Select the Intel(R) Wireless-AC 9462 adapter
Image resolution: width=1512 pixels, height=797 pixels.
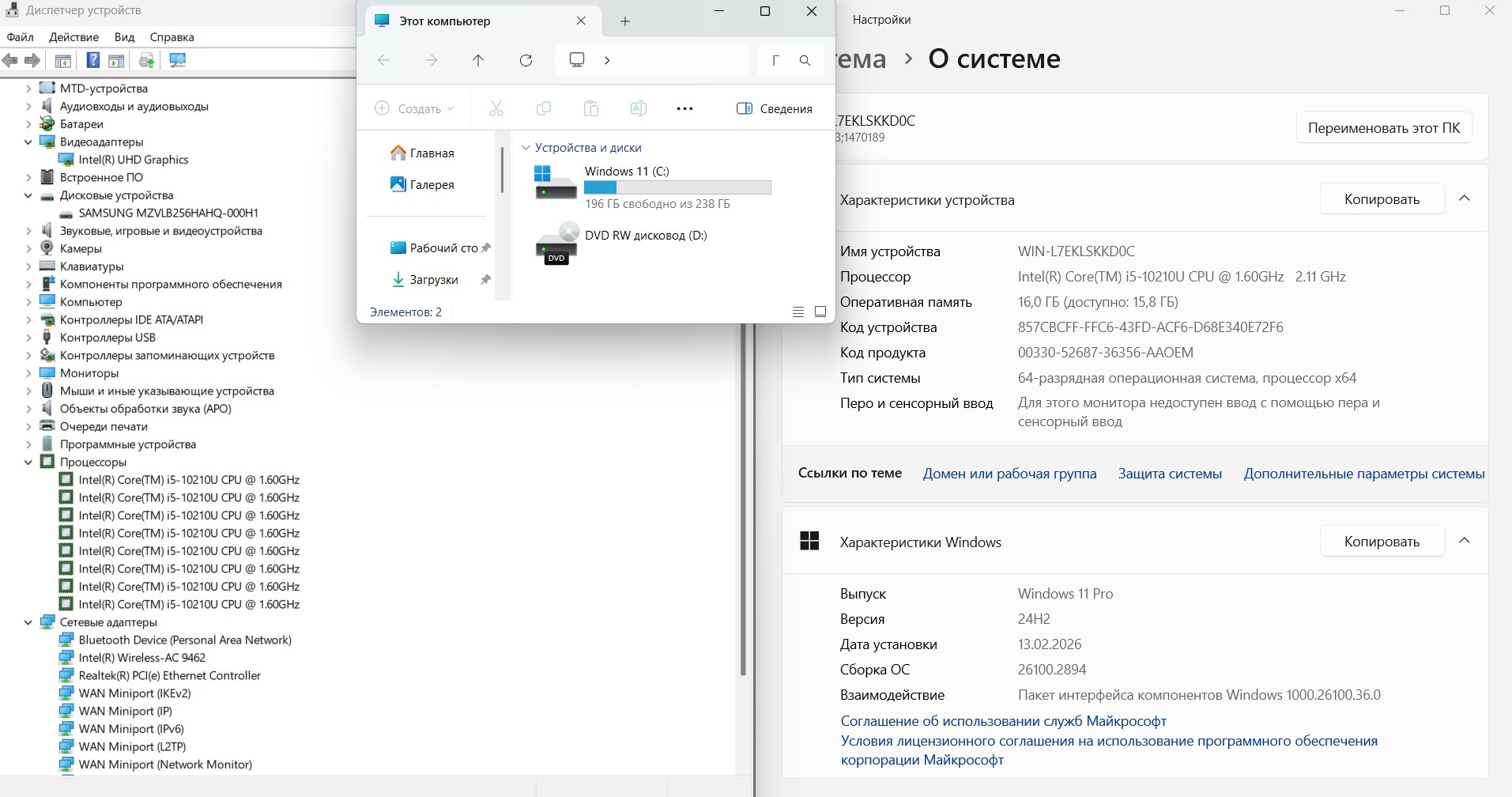pyautogui.click(x=141, y=658)
